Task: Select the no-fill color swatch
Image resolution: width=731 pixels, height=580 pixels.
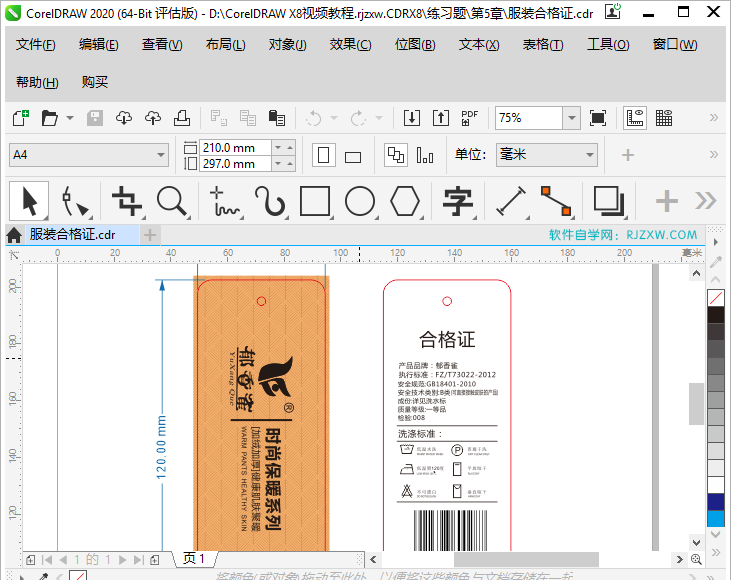Action: pyautogui.click(x=716, y=298)
